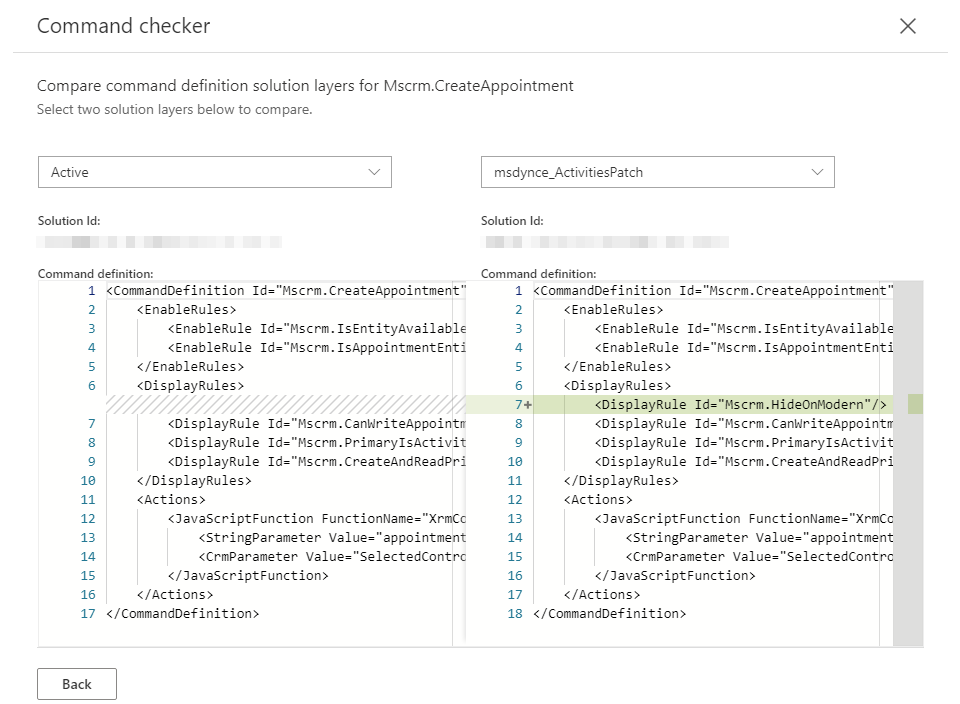Click the Back button
Viewport: 960px width, 704px height.
[x=77, y=684]
